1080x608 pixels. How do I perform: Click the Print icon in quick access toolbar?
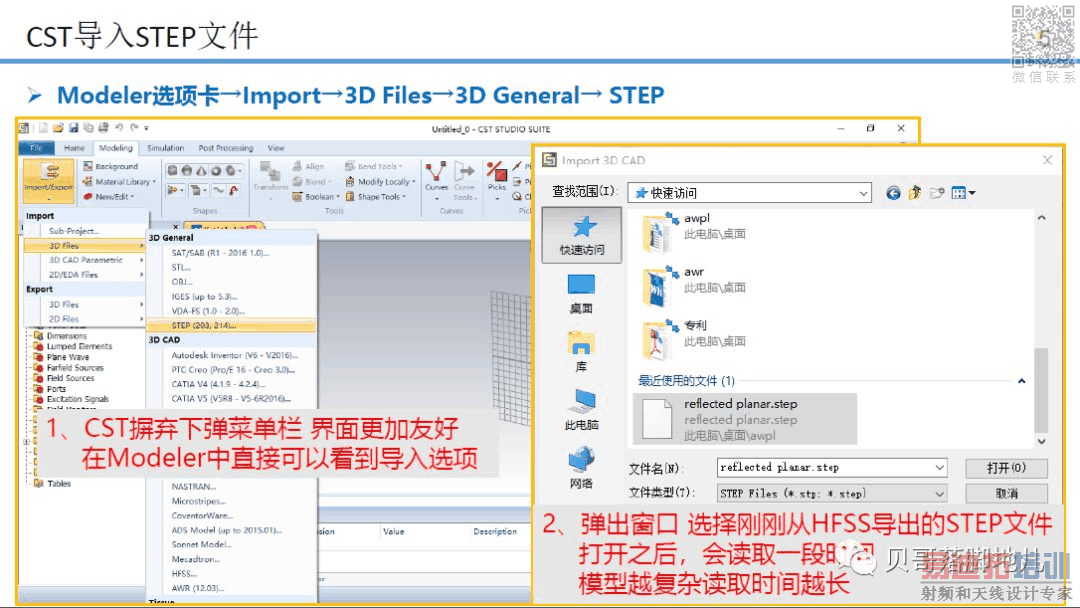(x=103, y=127)
